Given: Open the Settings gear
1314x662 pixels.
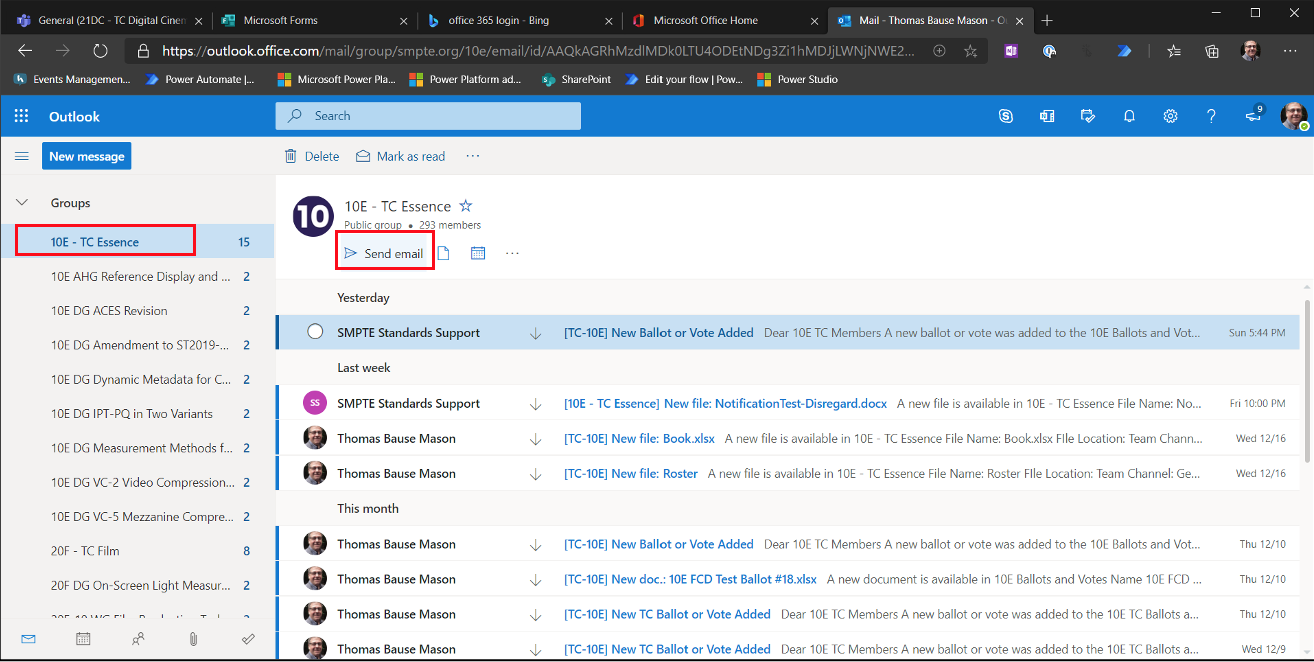Looking at the screenshot, I should 1170,116.
